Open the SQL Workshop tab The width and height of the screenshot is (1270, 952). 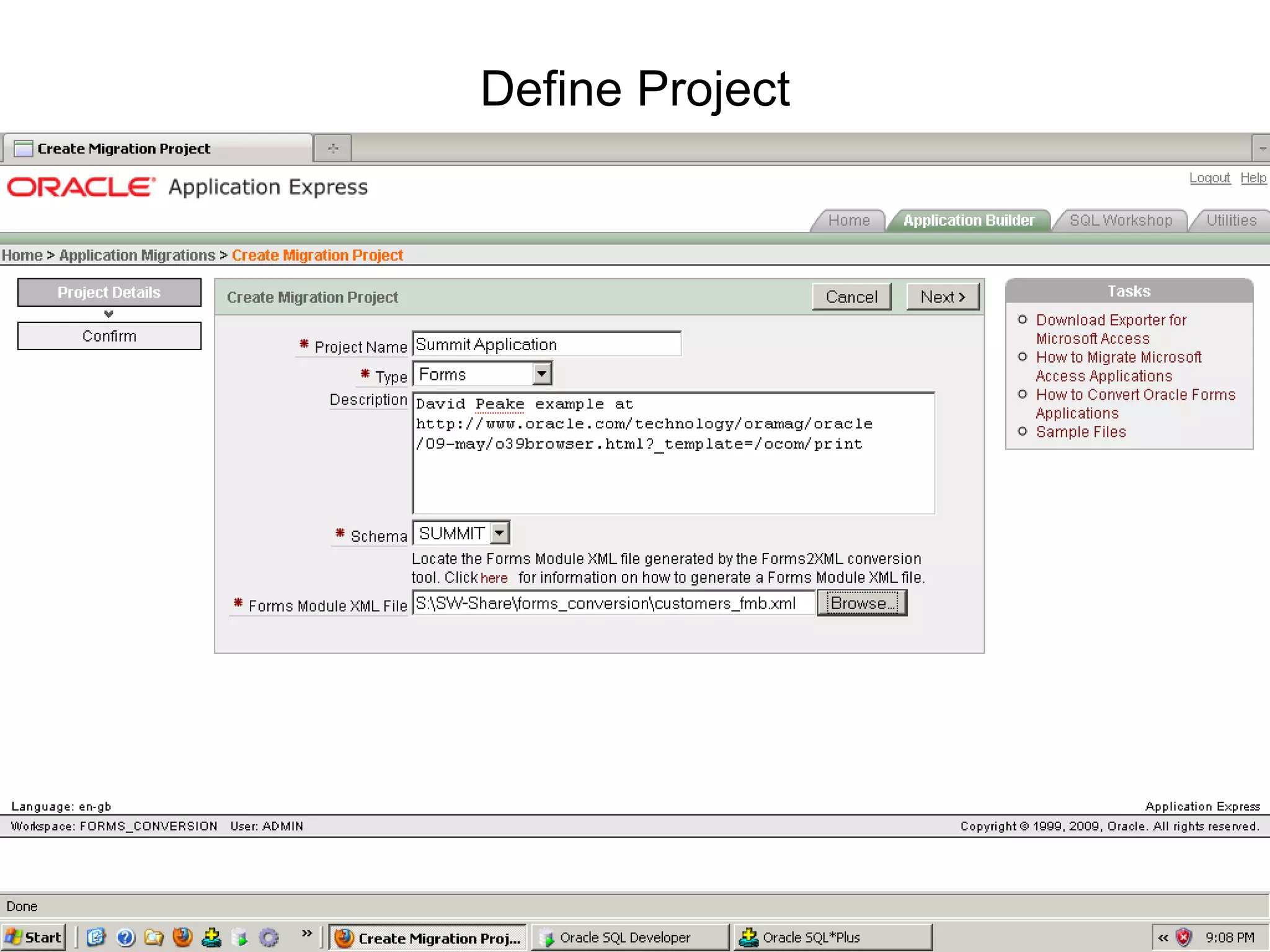click(1121, 221)
